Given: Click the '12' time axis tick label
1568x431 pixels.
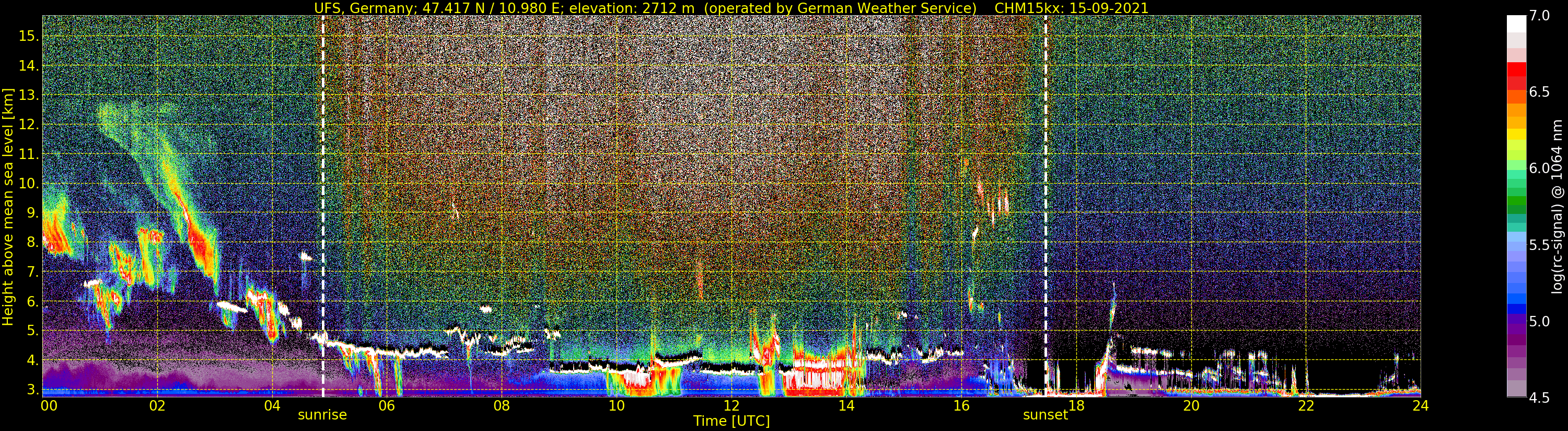Looking at the screenshot, I should coord(731,405).
